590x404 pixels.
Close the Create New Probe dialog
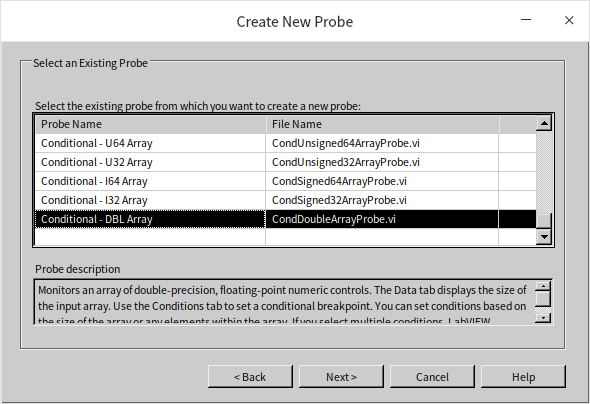point(569,20)
